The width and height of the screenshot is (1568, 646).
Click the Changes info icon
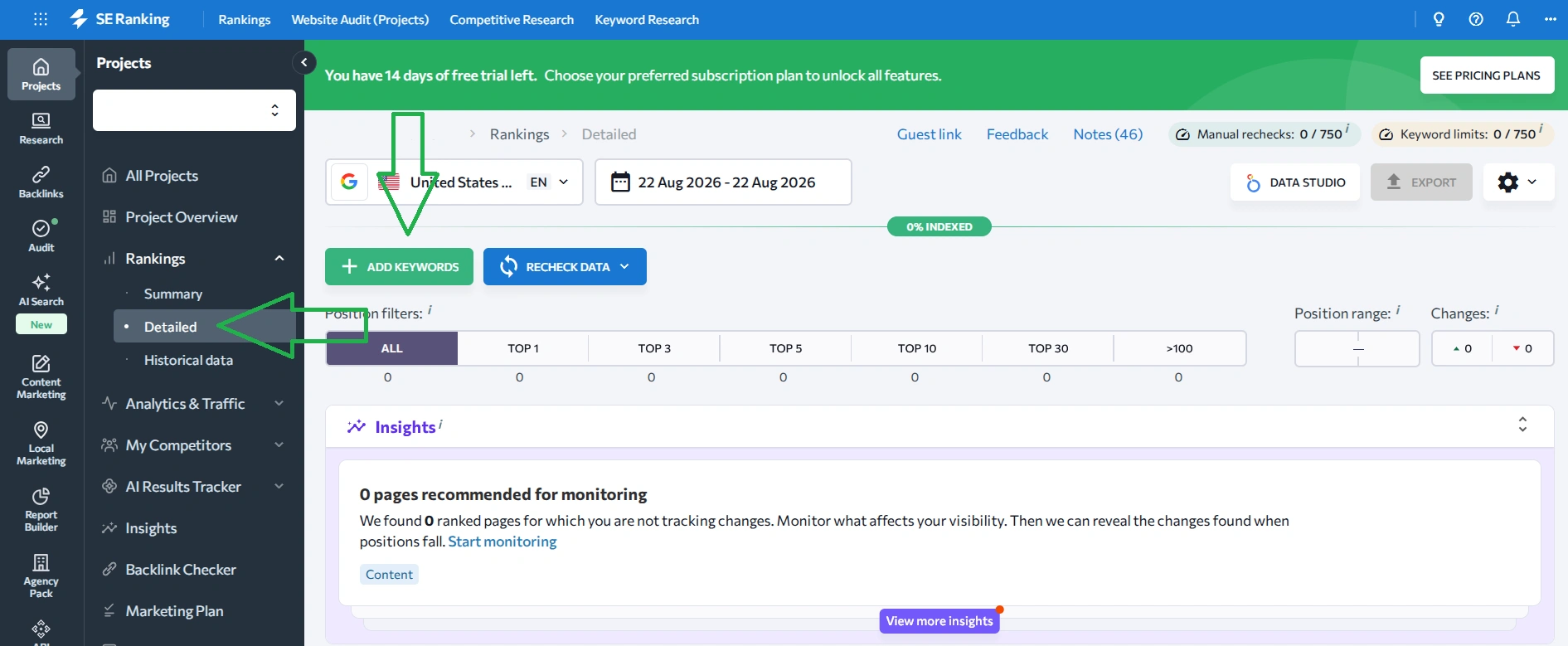tap(1497, 310)
